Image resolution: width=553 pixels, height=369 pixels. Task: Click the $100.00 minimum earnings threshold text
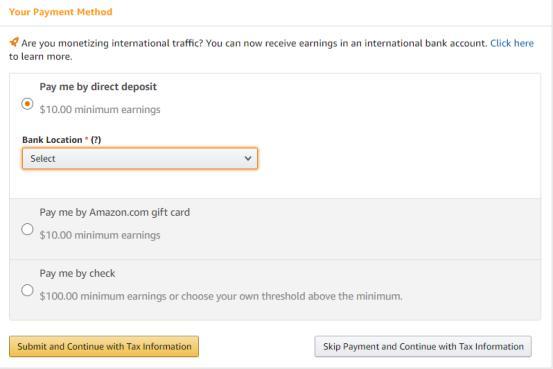[221, 296]
